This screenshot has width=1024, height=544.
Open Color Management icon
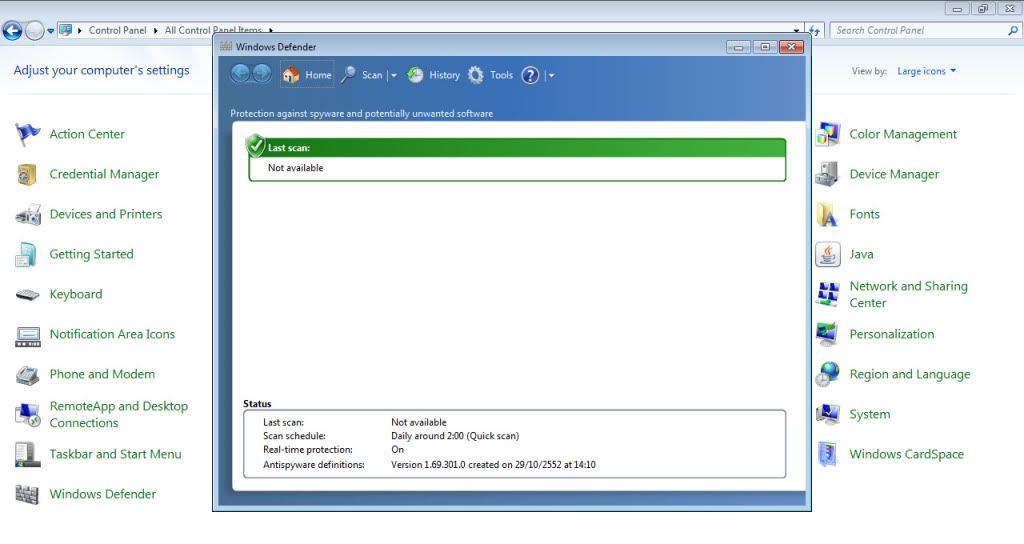827,135
